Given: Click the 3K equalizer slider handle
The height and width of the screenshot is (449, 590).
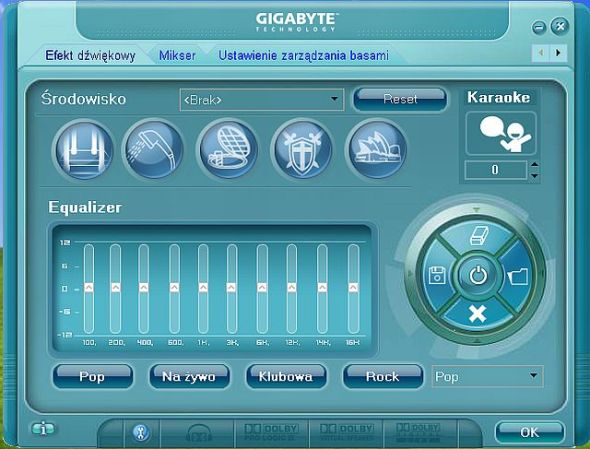Looking at the screenshot, I should point(231,288).
